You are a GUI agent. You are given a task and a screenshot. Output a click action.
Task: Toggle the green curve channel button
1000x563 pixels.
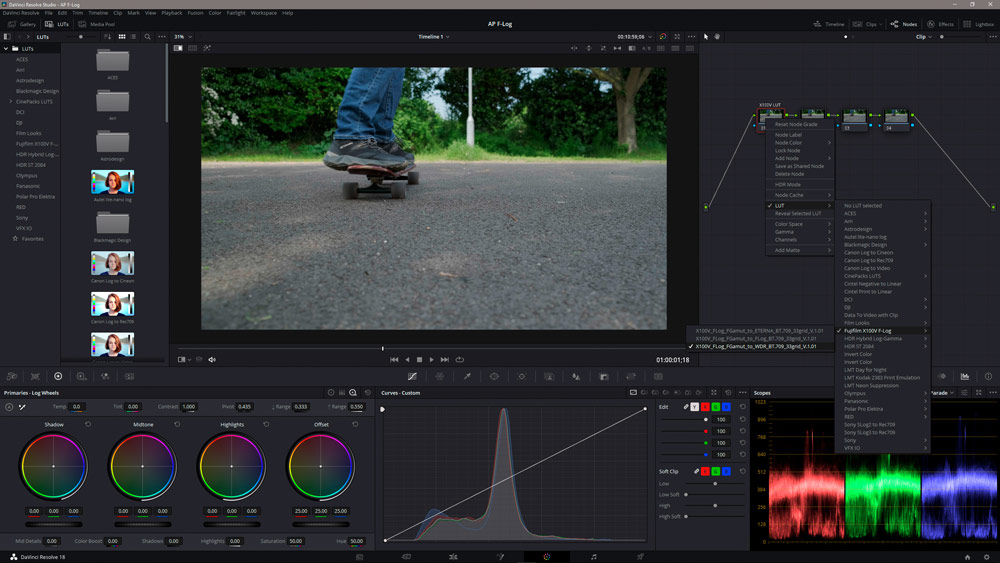716,407
